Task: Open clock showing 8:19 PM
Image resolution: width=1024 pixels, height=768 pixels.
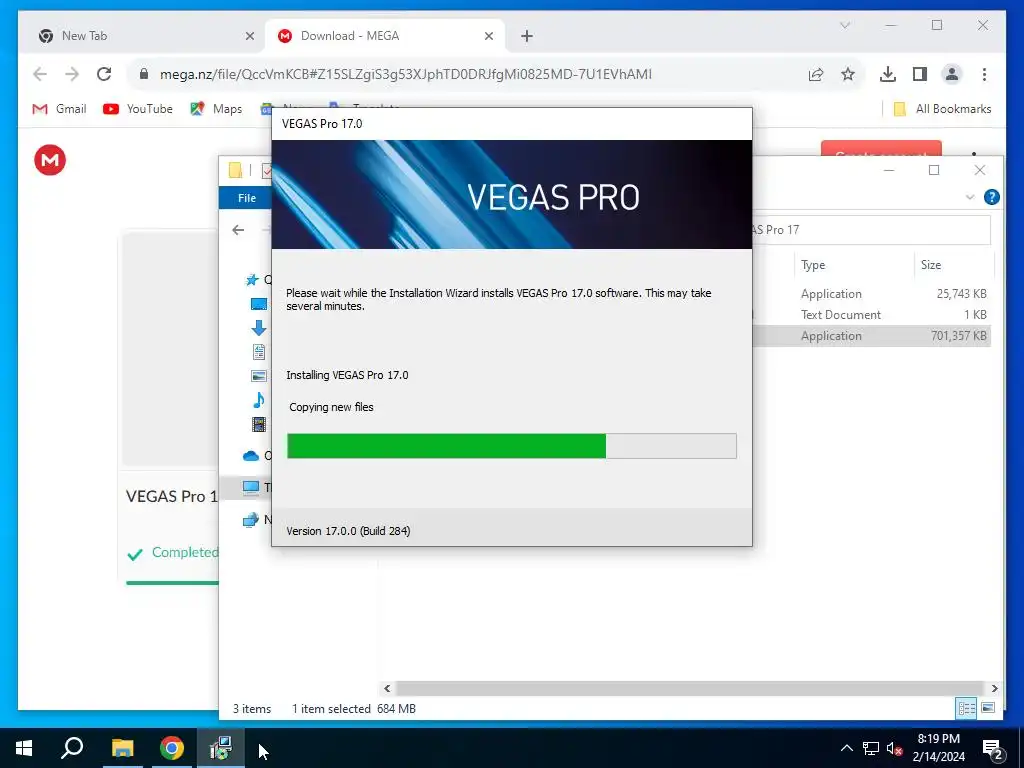Action: pyautogui.click(x=938, y=748)
